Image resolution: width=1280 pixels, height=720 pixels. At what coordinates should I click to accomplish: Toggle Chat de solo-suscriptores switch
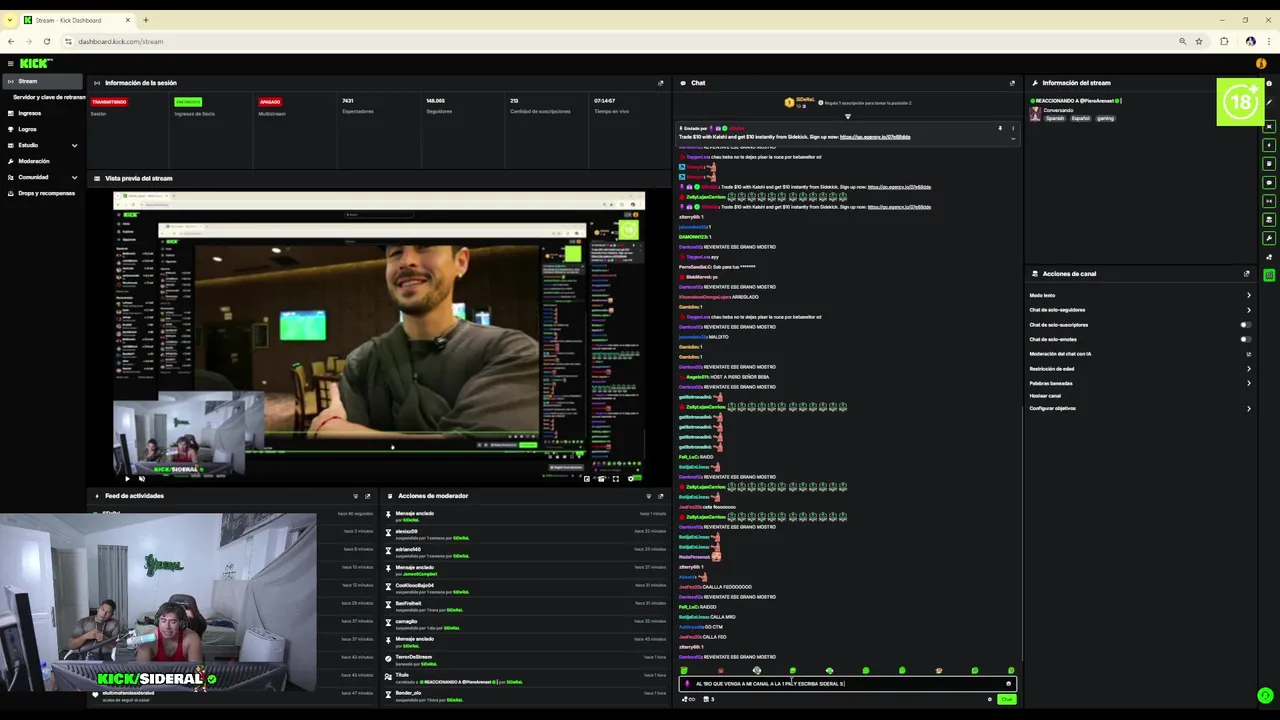tap(1245, 325)
